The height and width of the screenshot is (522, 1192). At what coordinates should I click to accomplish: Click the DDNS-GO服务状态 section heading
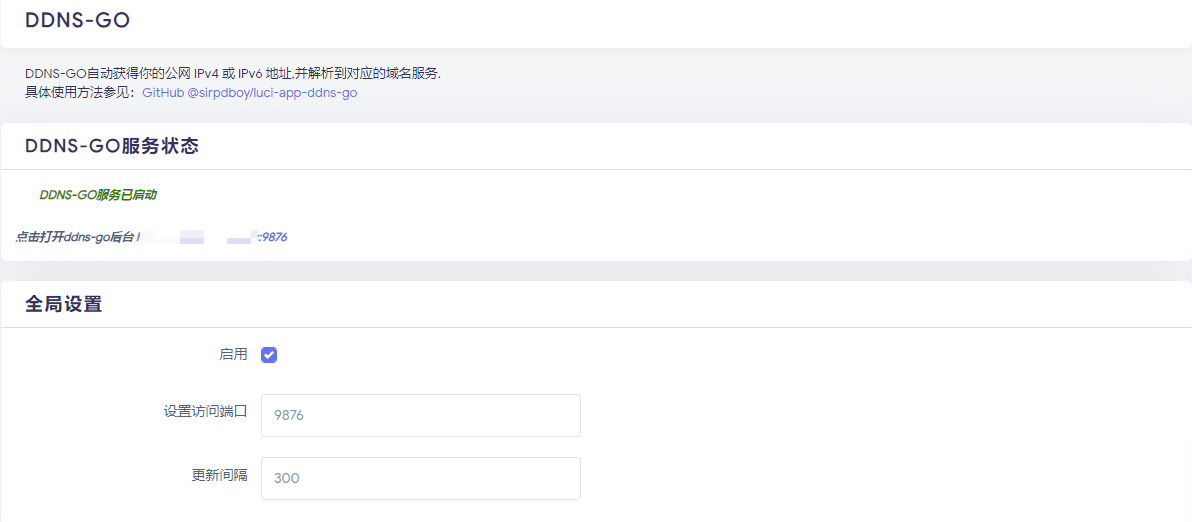[x=111, y=146]
